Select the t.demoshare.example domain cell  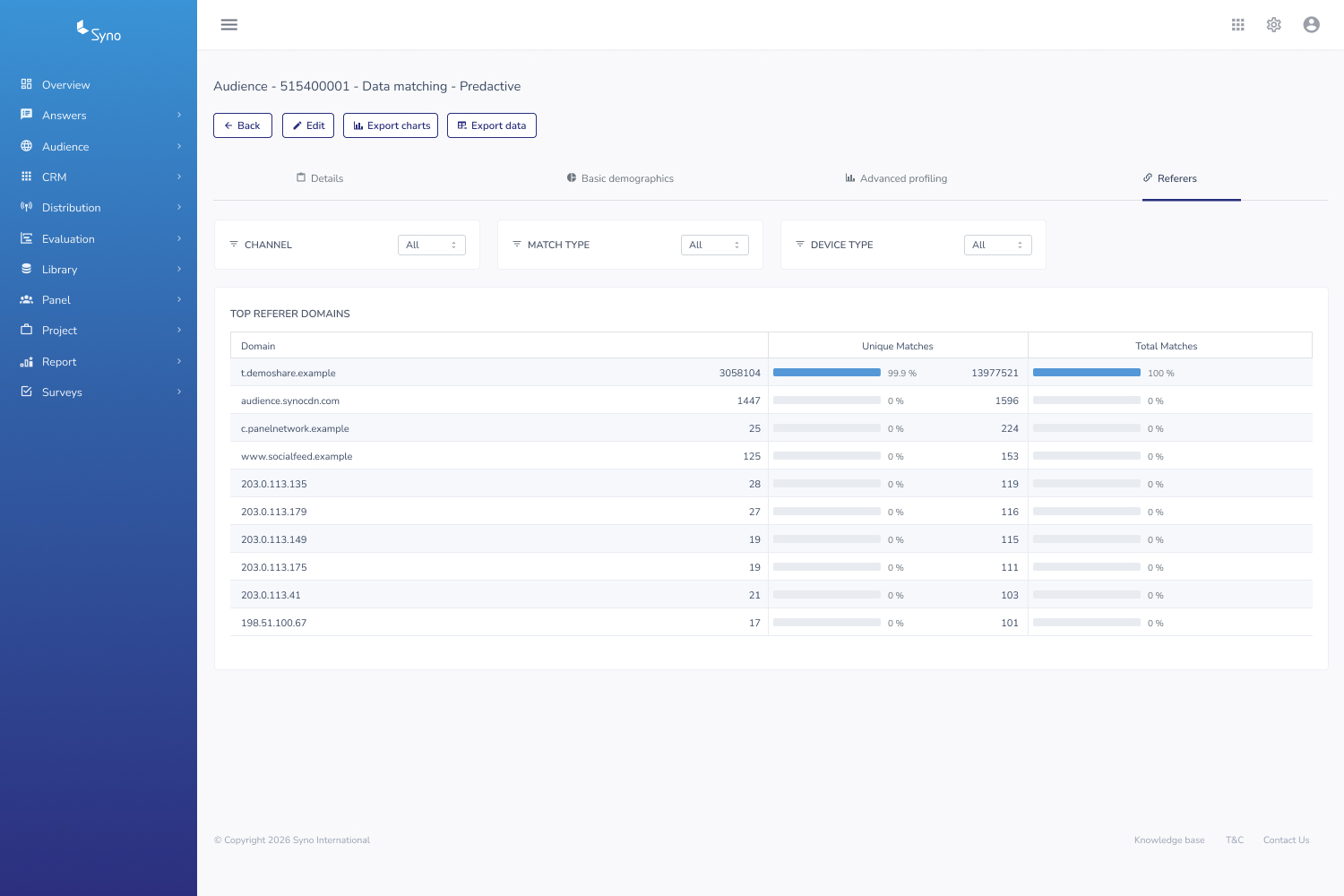289,373
